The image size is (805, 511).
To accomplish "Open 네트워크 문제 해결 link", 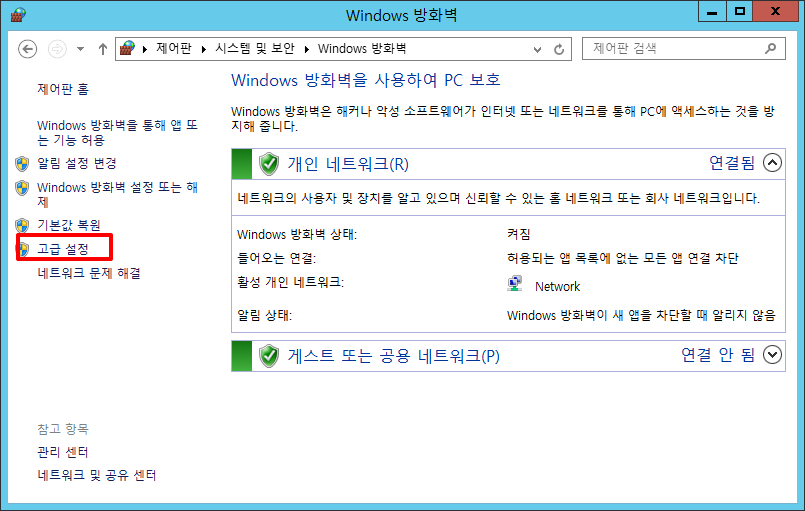I will coord(89,273).
